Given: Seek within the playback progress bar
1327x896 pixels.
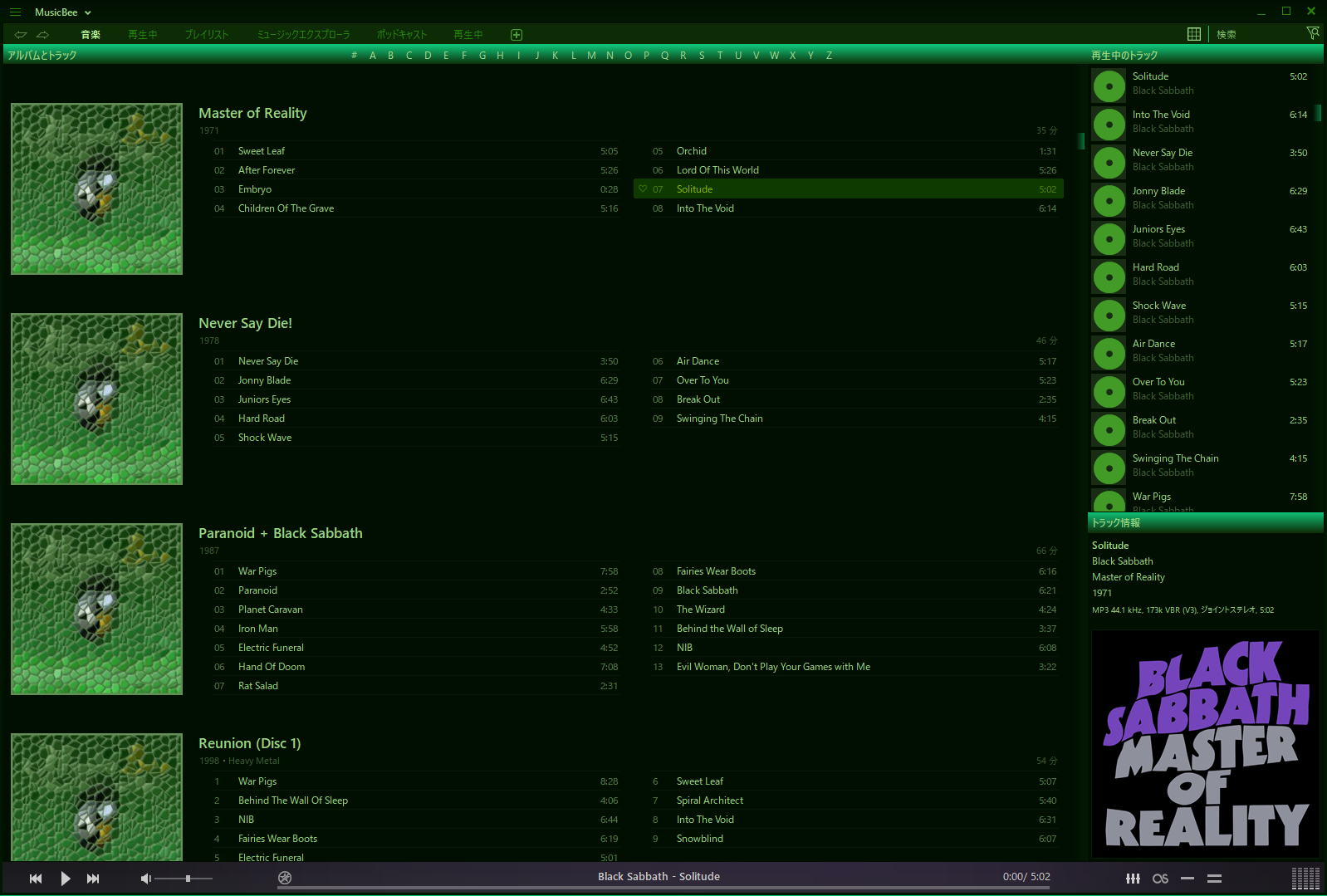Looking at the screenshot, I should coord(663,888).
